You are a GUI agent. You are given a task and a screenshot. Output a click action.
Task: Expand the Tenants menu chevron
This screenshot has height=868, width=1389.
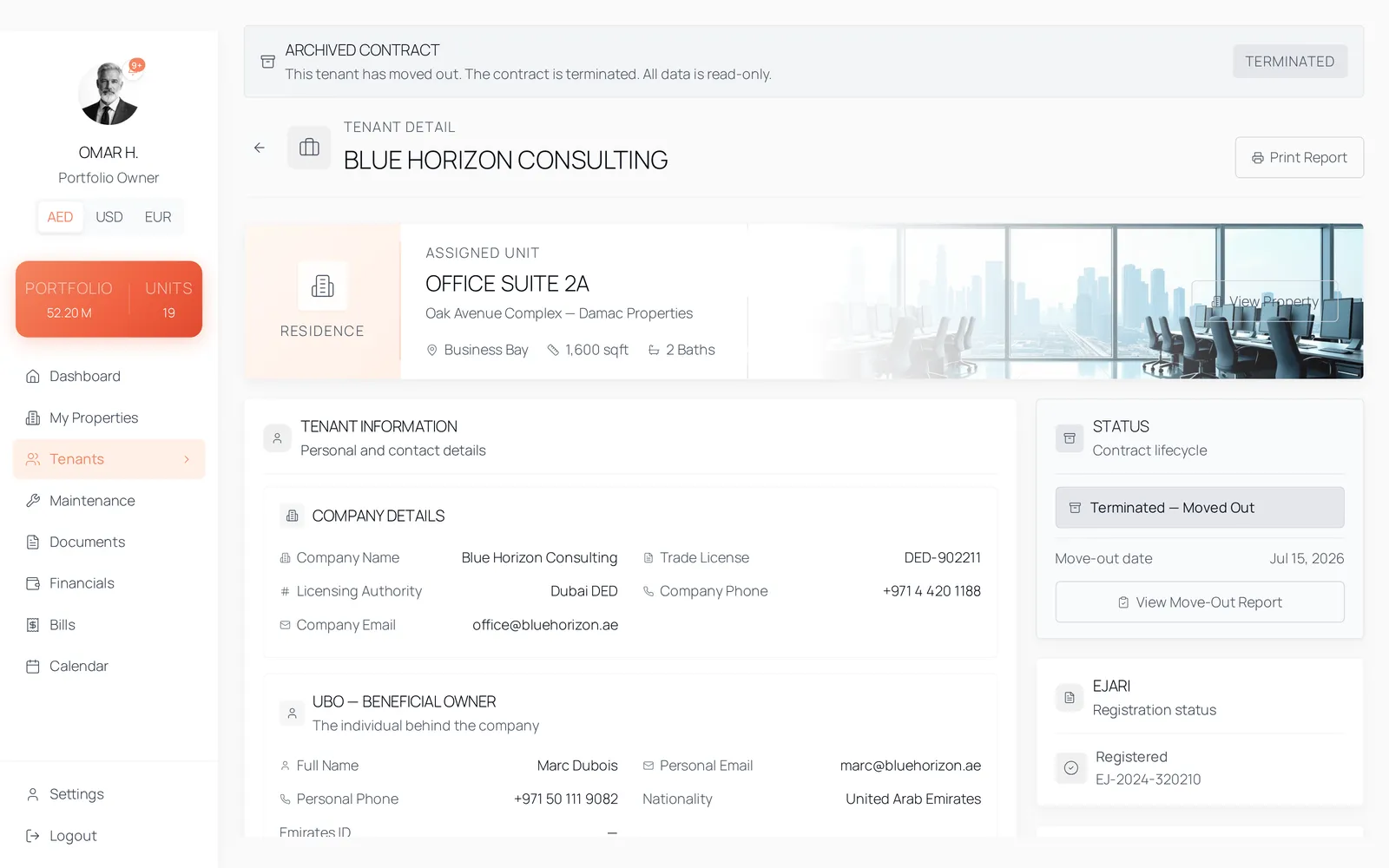(x=187, y=459)
